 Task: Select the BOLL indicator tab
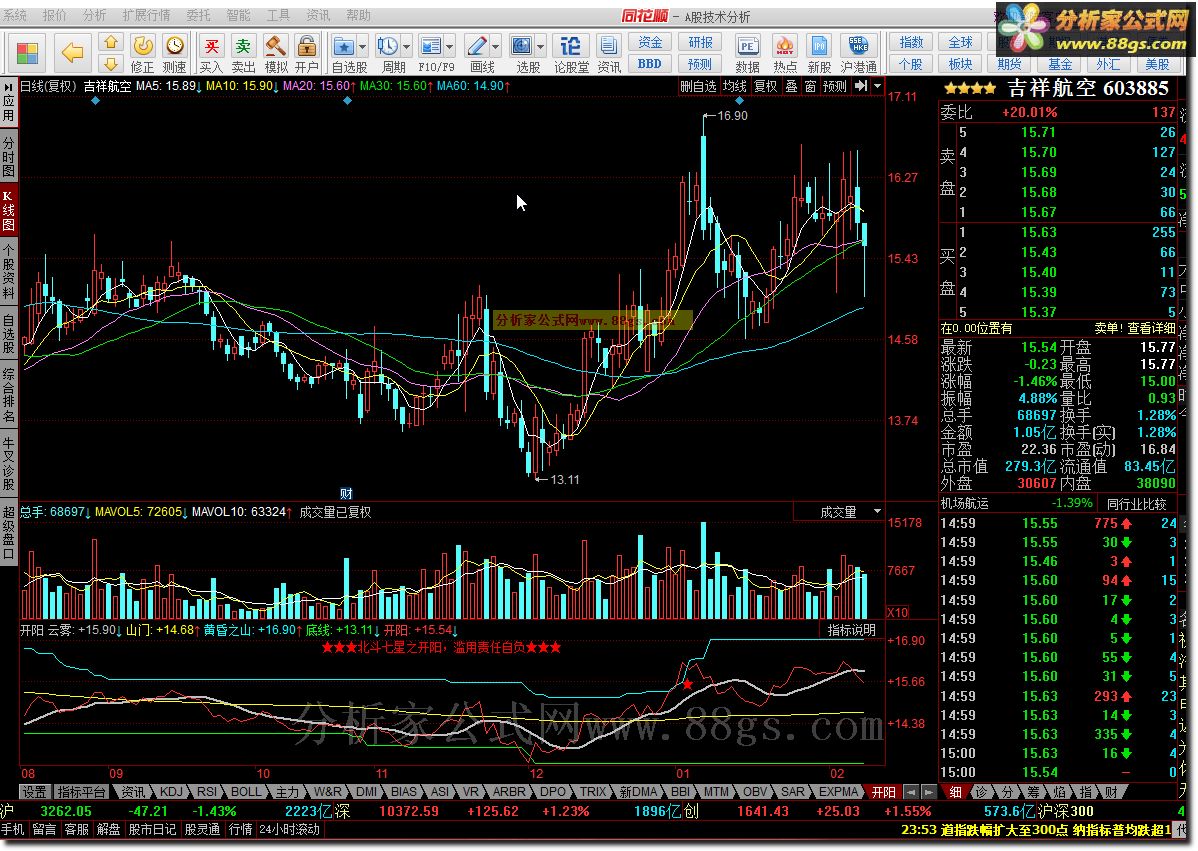(245, 792)
